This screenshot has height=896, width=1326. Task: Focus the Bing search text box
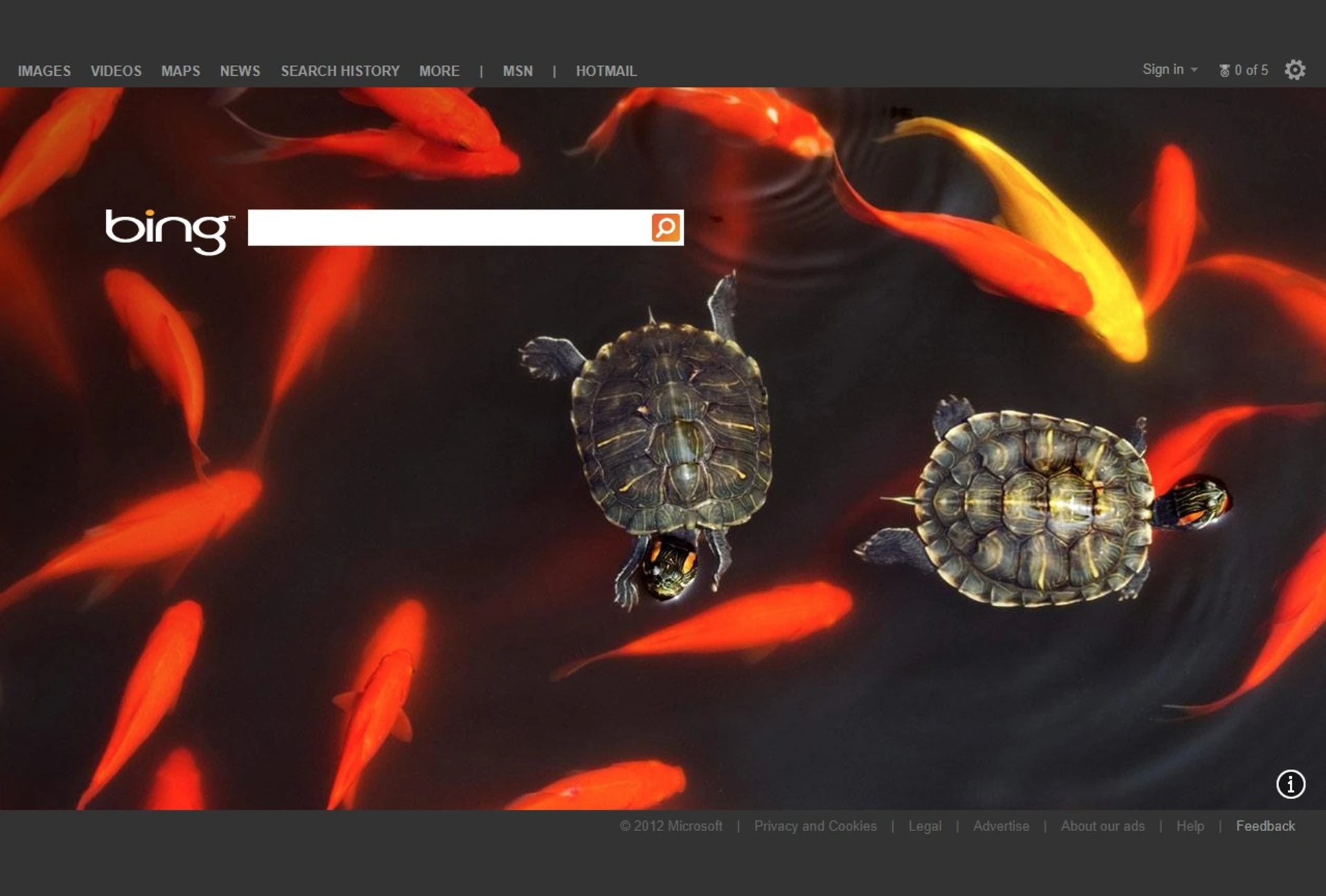pos(449,227)
